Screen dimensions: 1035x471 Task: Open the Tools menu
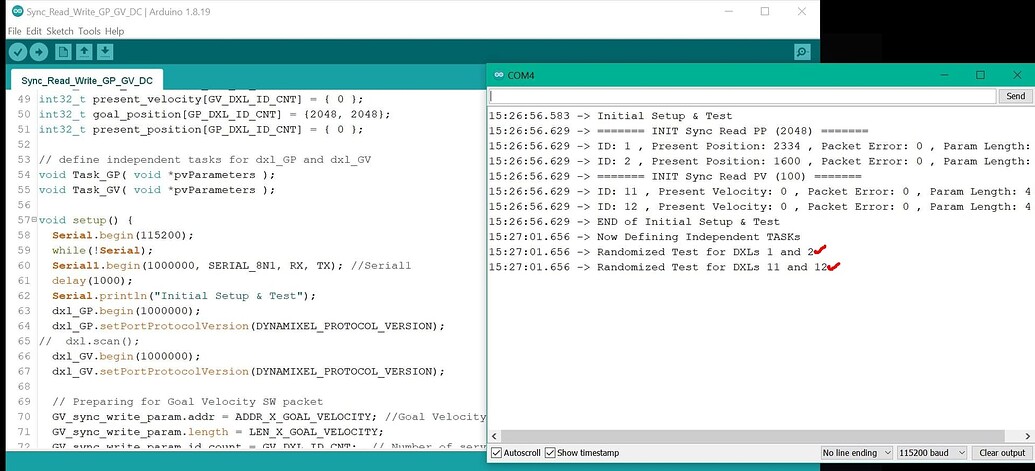pyautogui.click(x=90, y=31)
